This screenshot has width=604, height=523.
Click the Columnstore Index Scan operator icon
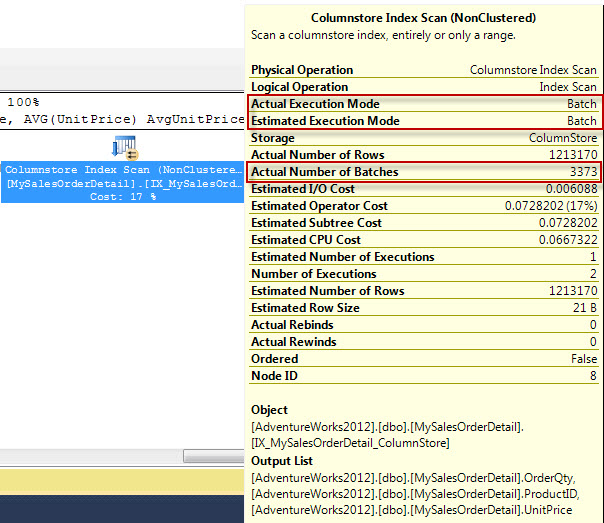[125, 148]
